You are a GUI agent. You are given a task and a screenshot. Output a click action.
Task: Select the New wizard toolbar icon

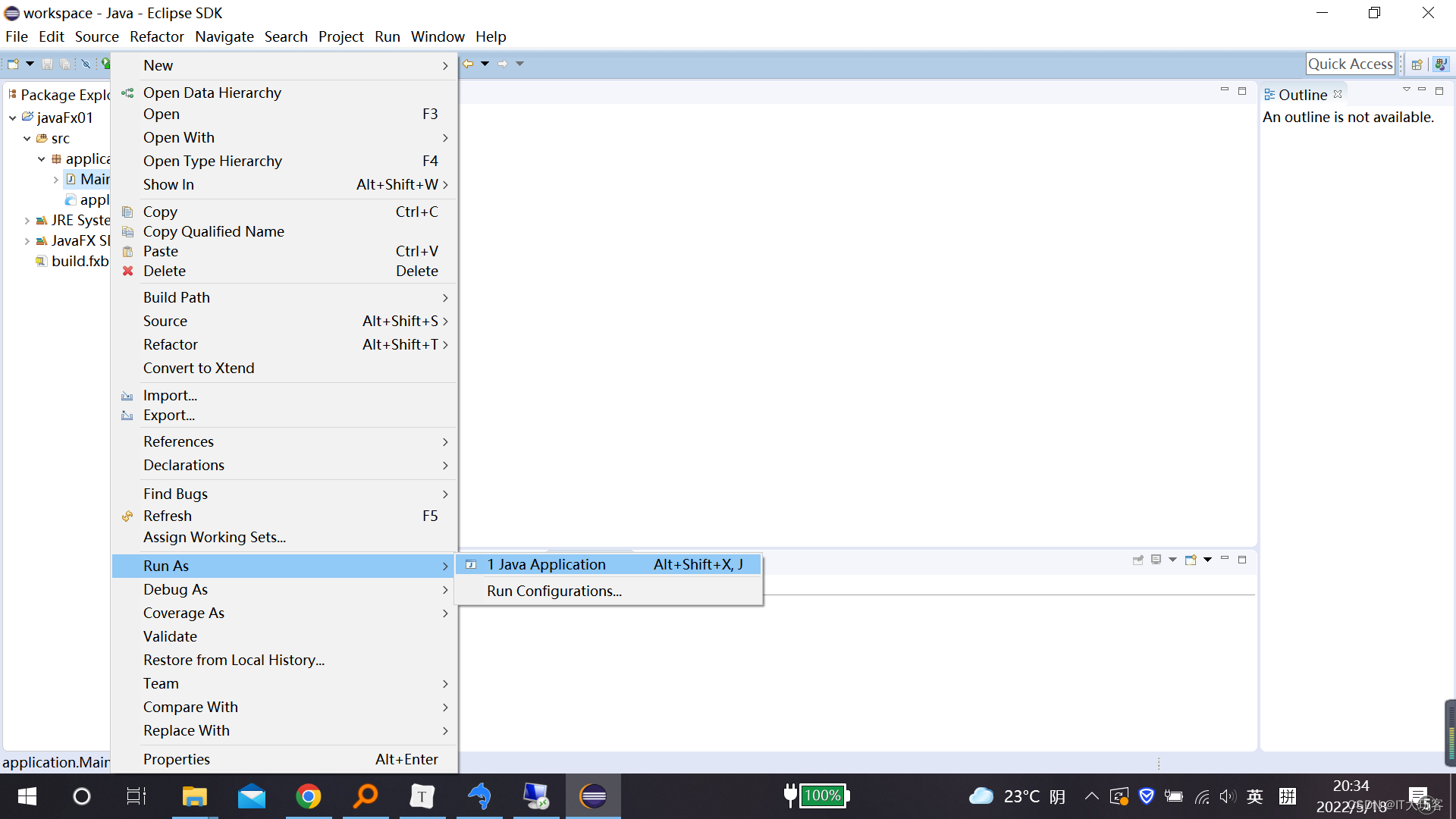point(13,64)
